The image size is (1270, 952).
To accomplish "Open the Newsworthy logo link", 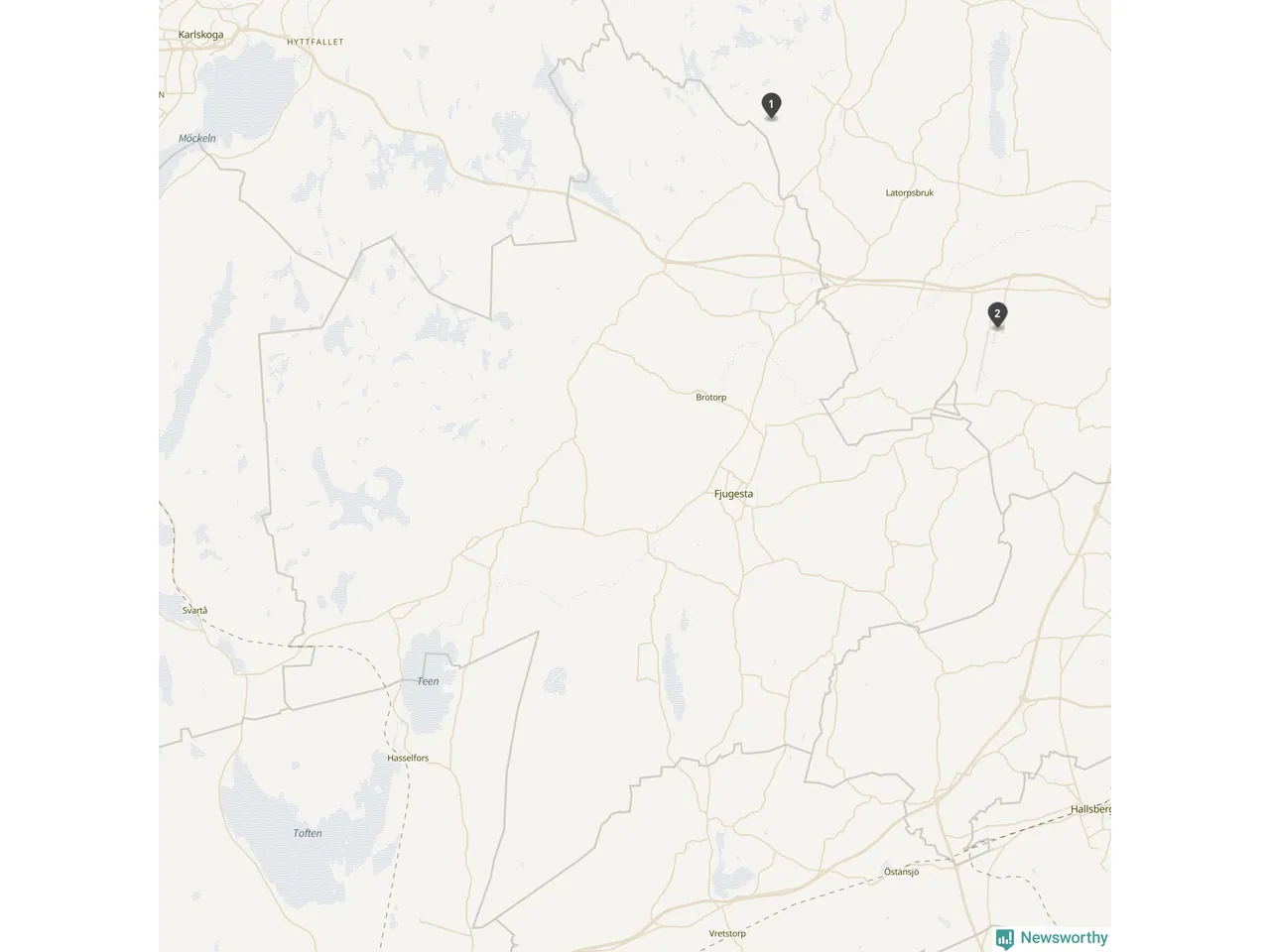I will 1052,938.
